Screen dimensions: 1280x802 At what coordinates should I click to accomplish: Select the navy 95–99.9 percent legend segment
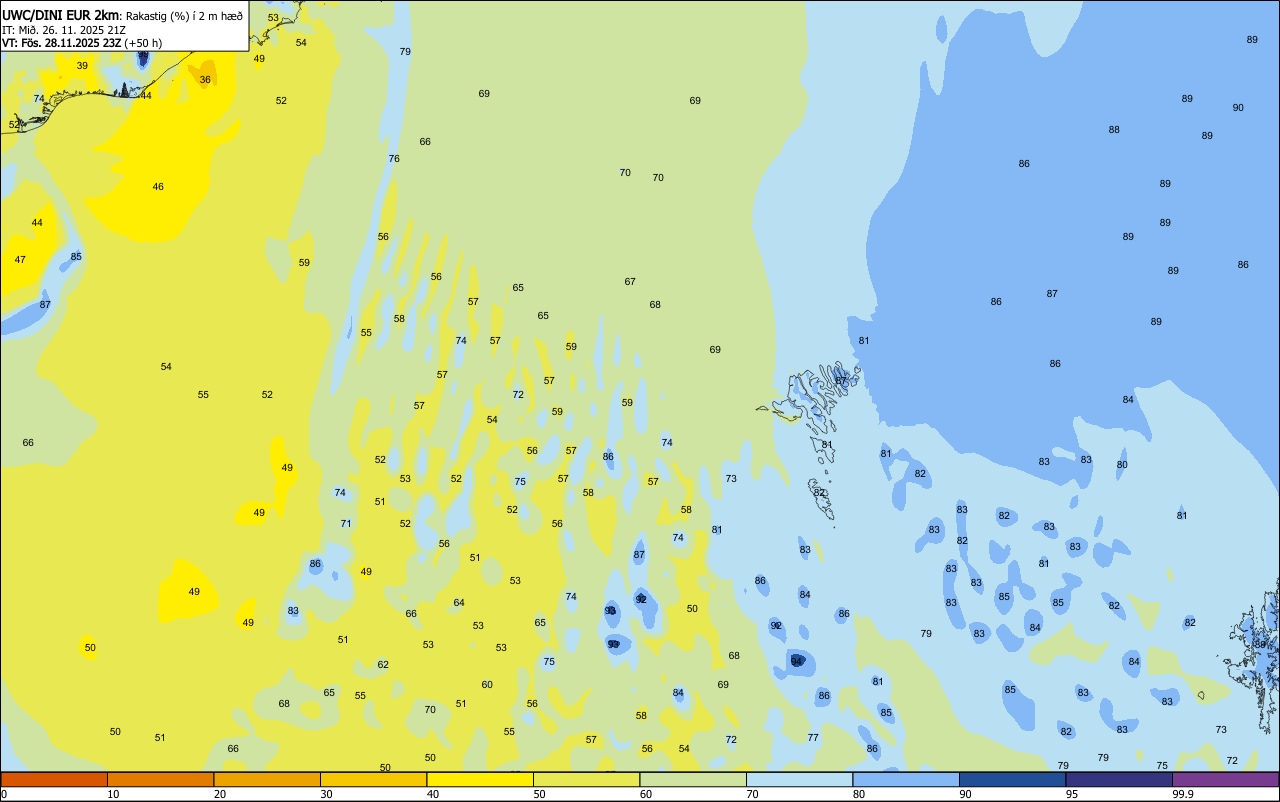coord(1119,779)
